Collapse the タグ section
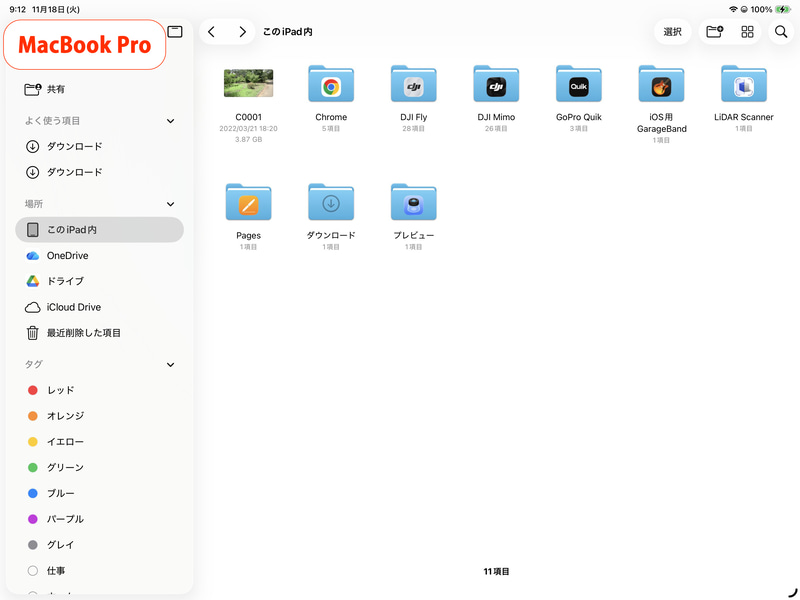 click(x=169, y=364)
